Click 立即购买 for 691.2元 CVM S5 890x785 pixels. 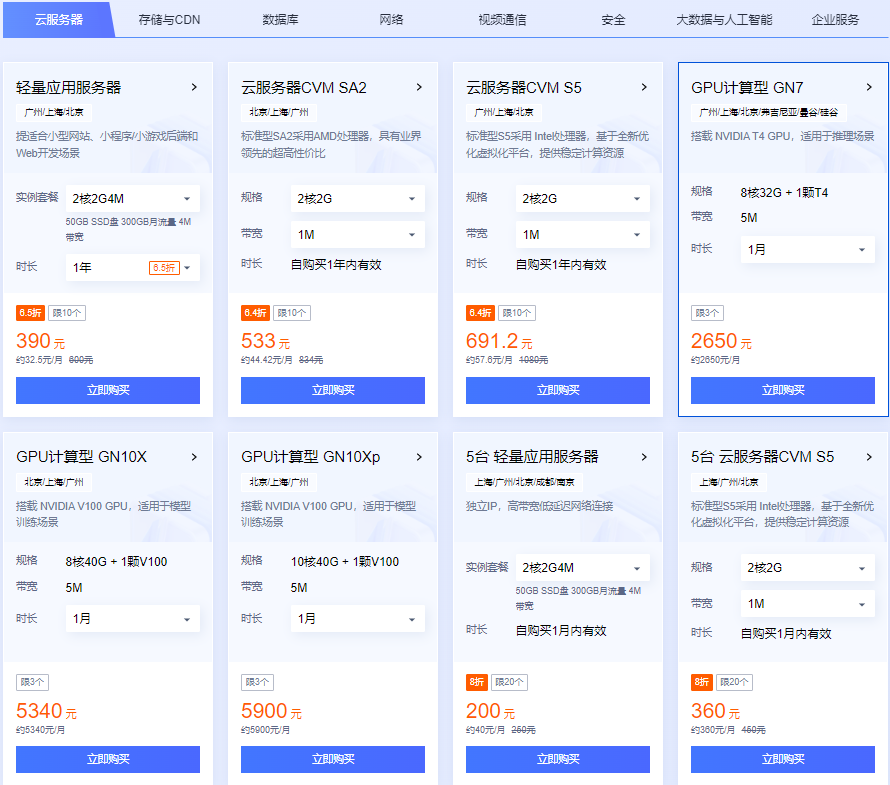(x=557, y=391)
